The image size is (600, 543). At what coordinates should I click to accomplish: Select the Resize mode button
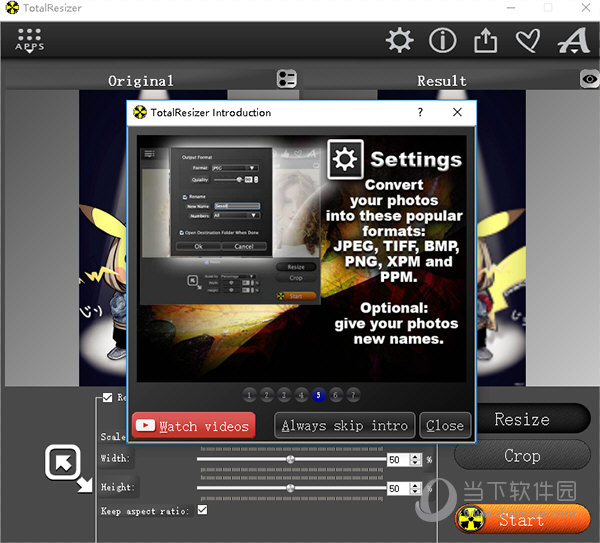click(x=533, y=419)
